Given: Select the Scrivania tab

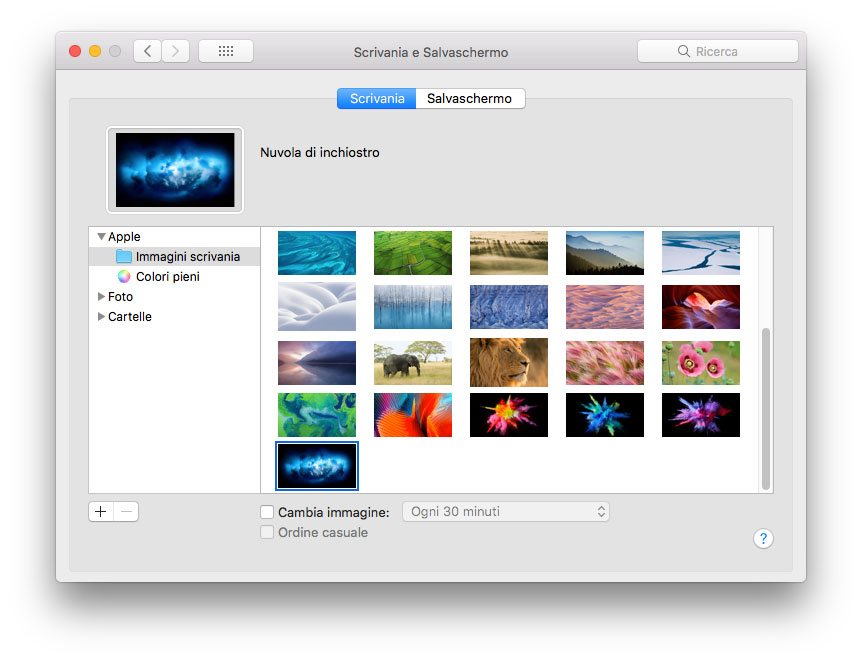Looking at the screenshot, I should (x=377, y=99).
